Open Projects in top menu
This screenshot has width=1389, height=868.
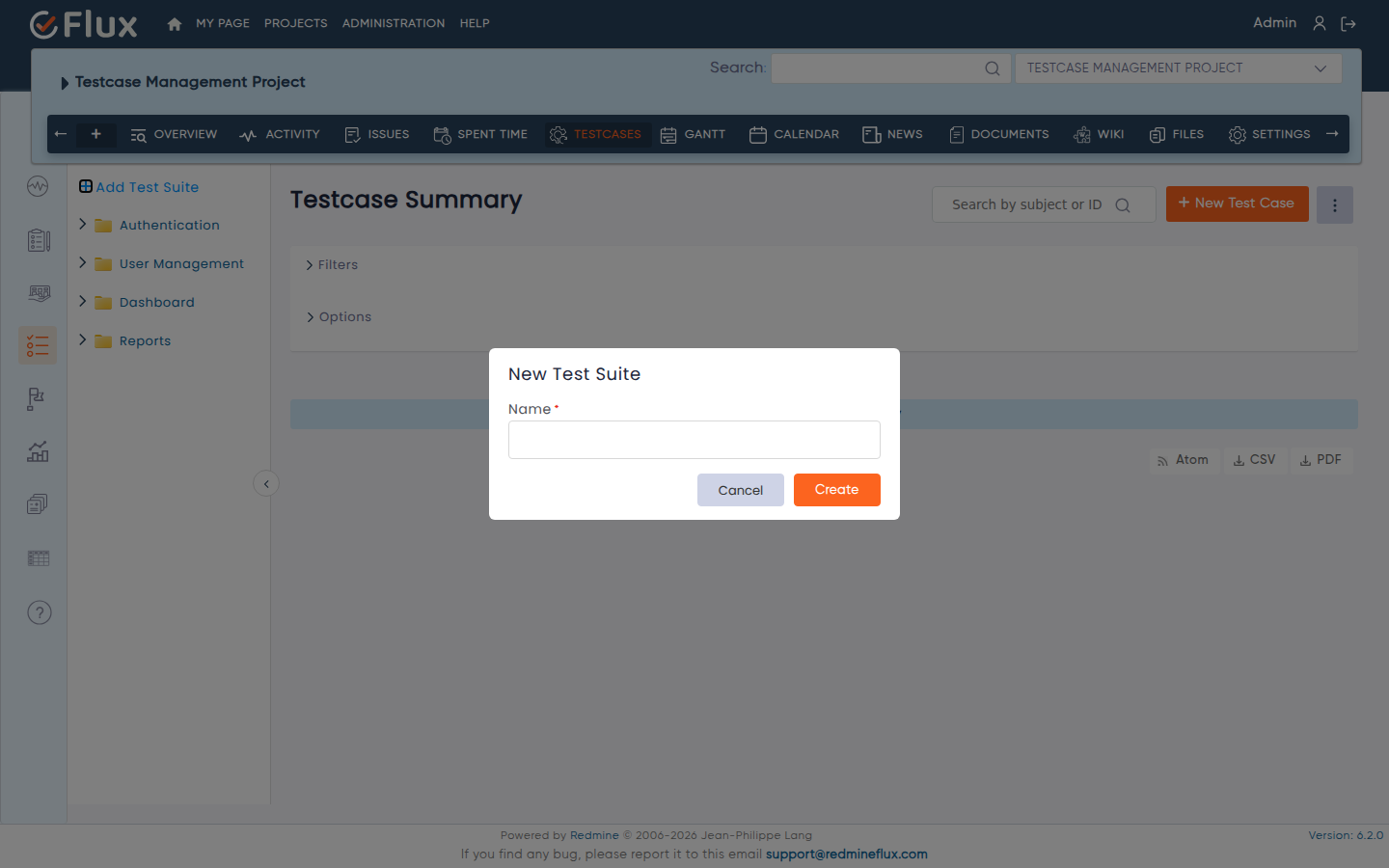pyautogui.click(x=296, y=23)
